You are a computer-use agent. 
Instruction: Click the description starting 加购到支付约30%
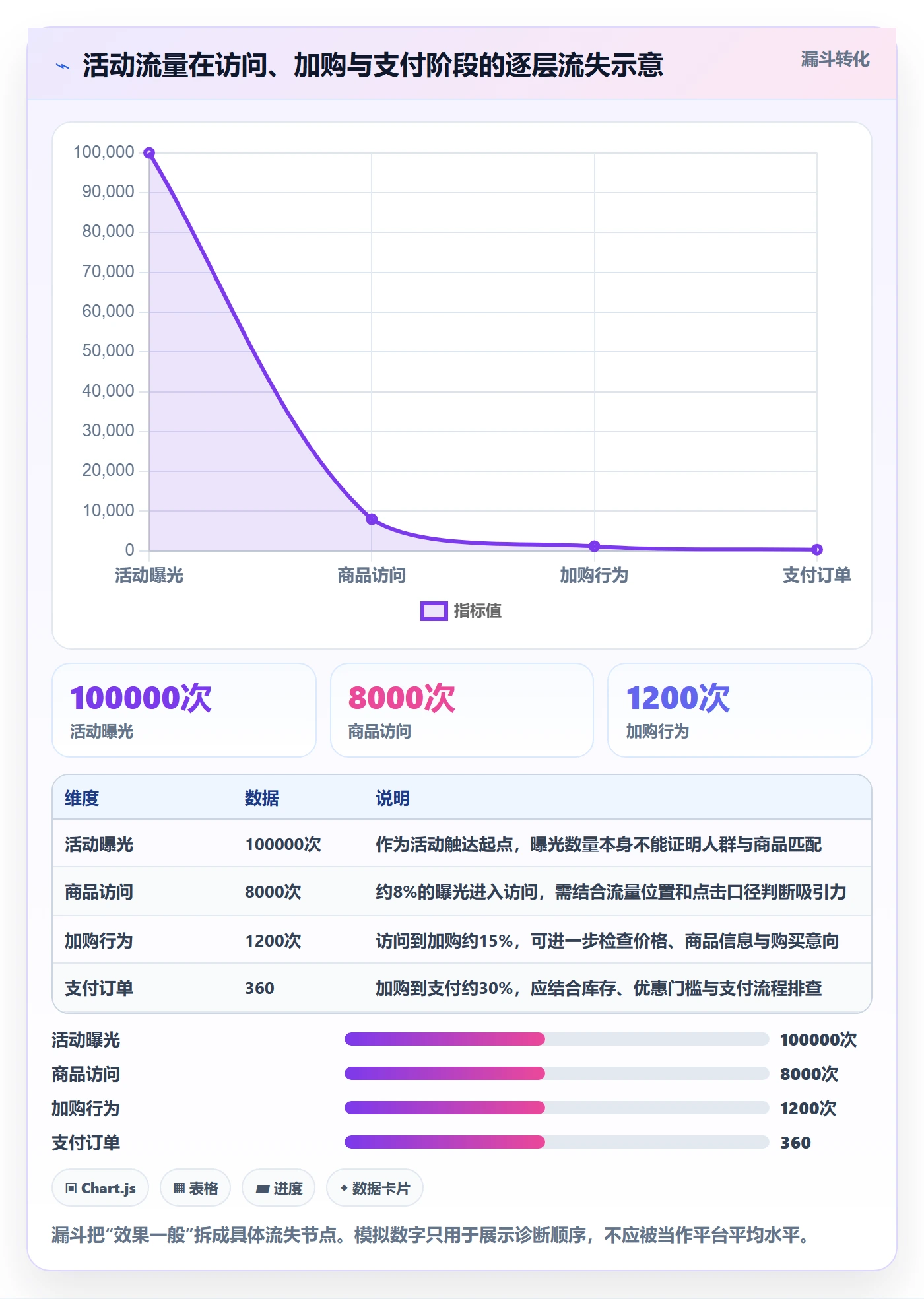click(x=599, y=988)
